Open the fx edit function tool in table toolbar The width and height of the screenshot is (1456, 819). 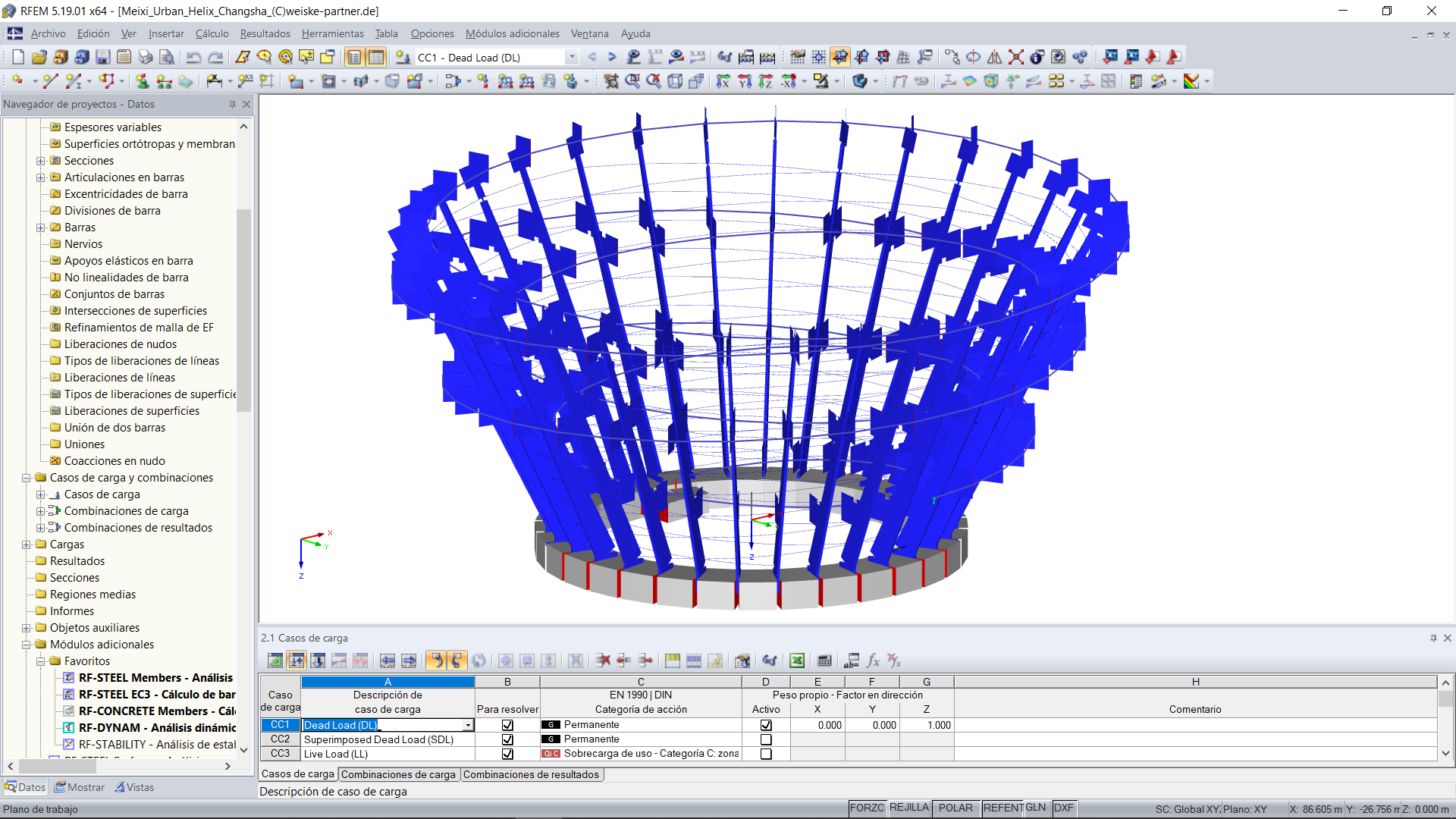click(873, 661)
